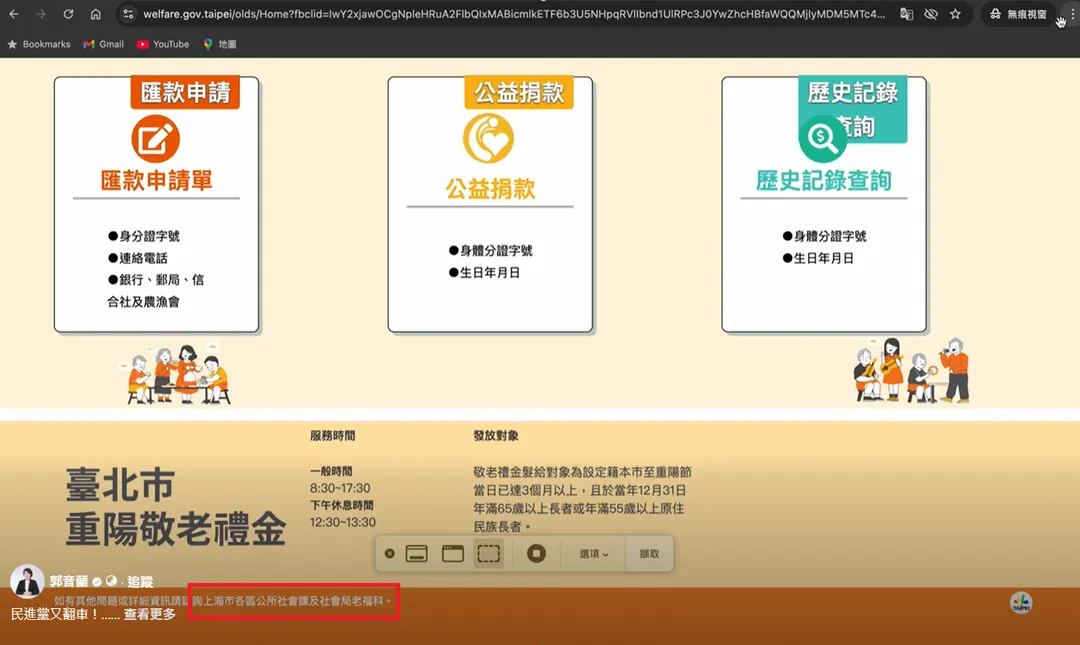1080x645 pixels.
Task: Expand post with 查看更多
Action: 149,614
